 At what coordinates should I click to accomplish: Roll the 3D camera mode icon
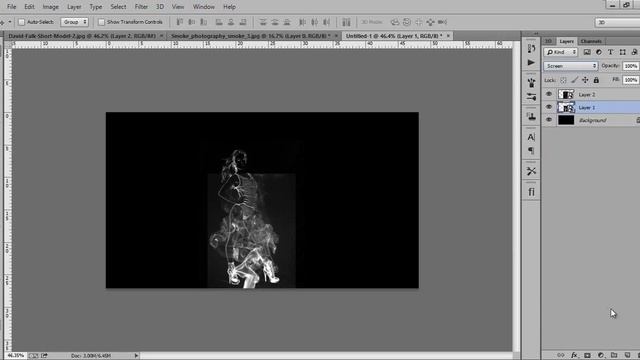click(407, 22)
